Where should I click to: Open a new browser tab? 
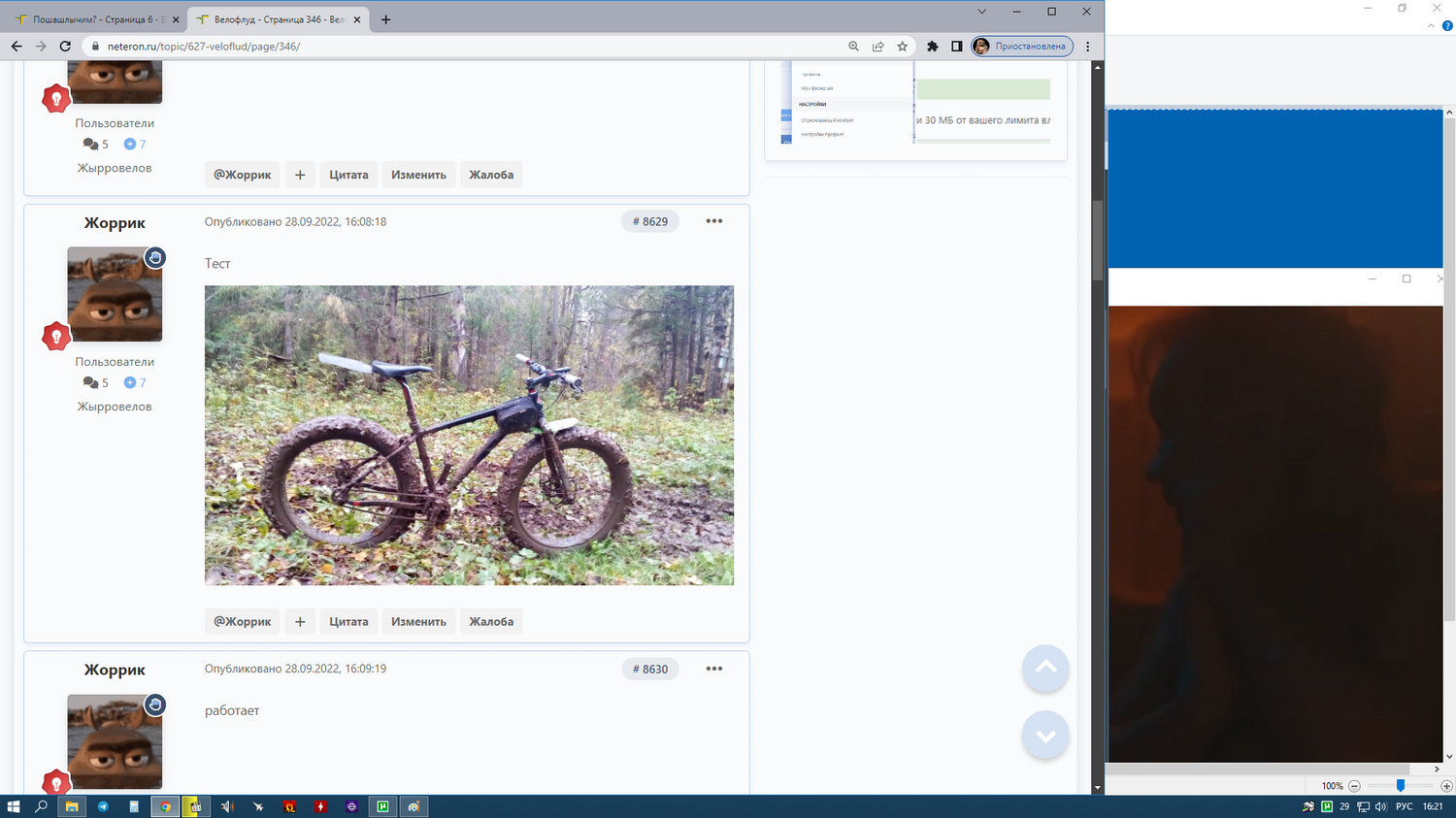click(386, 19)
